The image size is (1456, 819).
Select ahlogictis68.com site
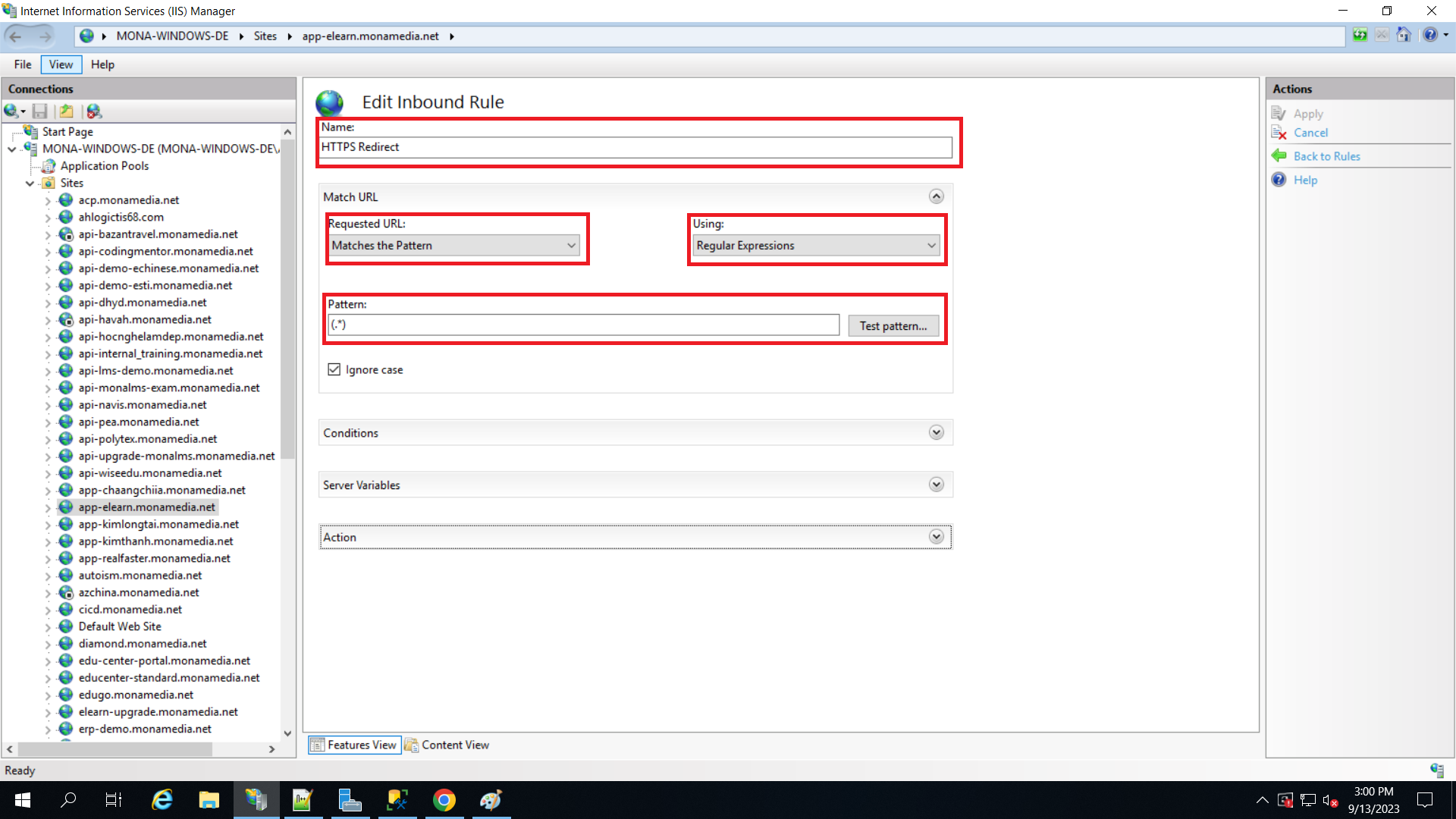click(121, 217)
